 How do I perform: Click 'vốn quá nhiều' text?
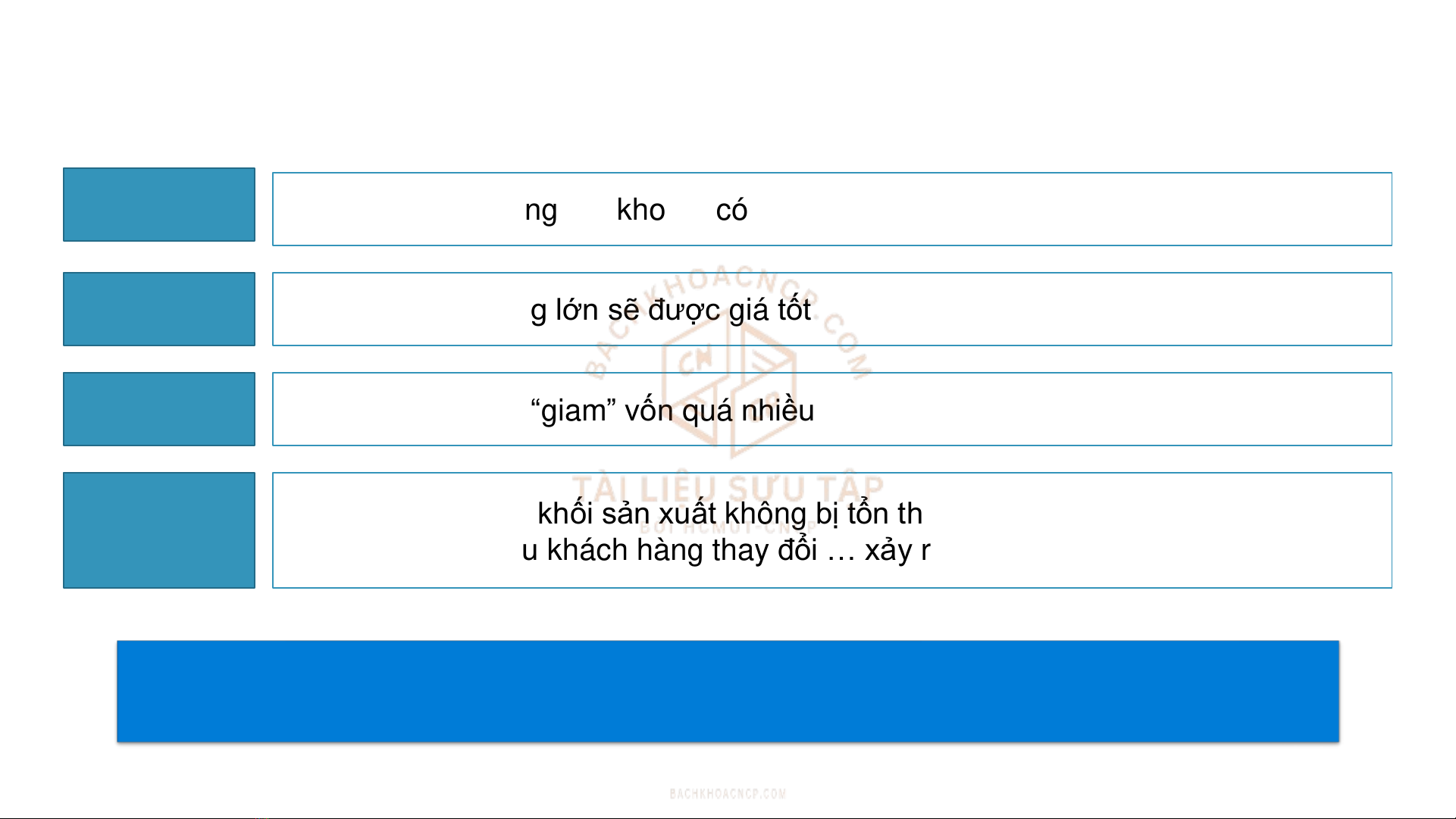(x=719, y=411)
